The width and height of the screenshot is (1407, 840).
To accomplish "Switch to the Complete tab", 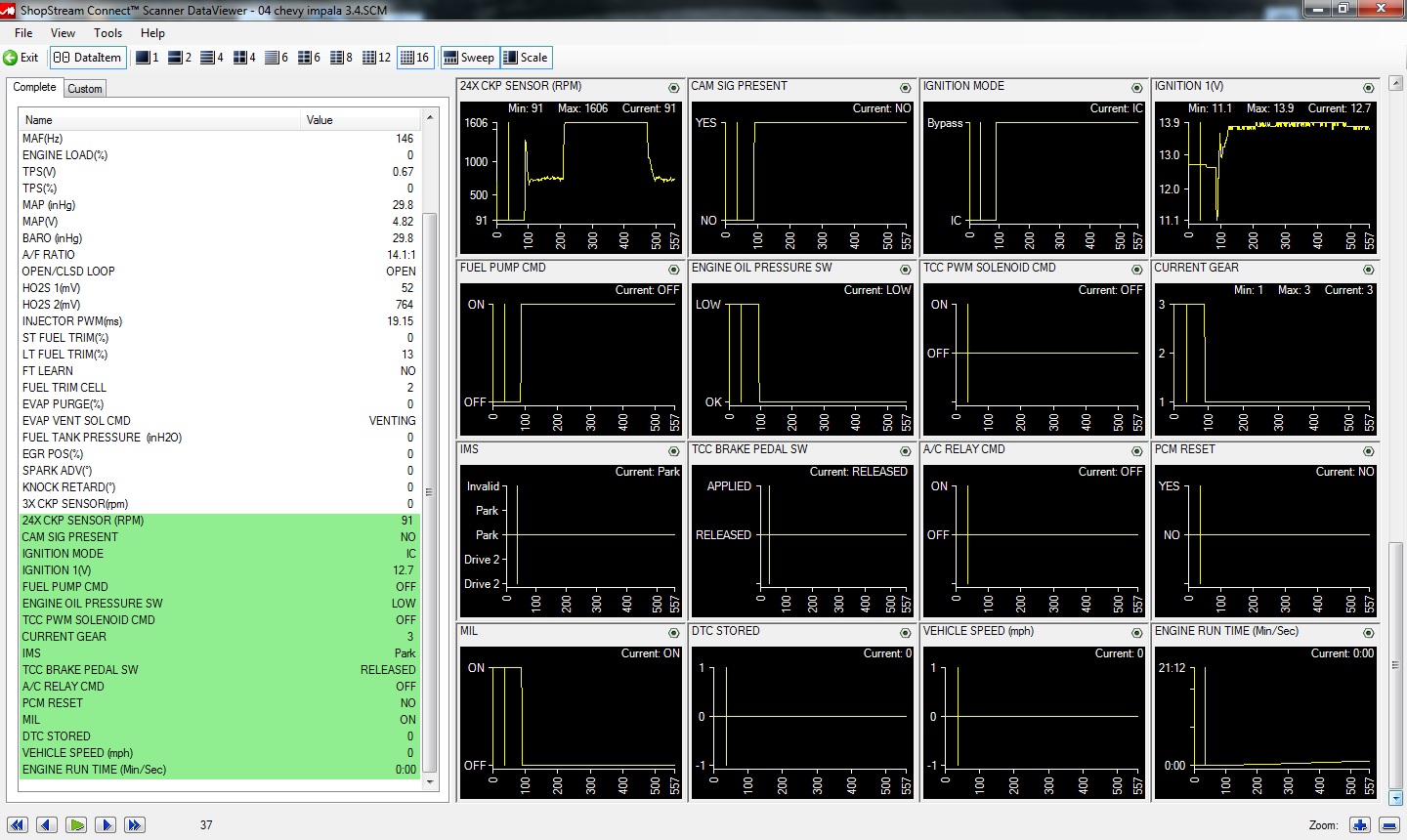I will 34,88.
